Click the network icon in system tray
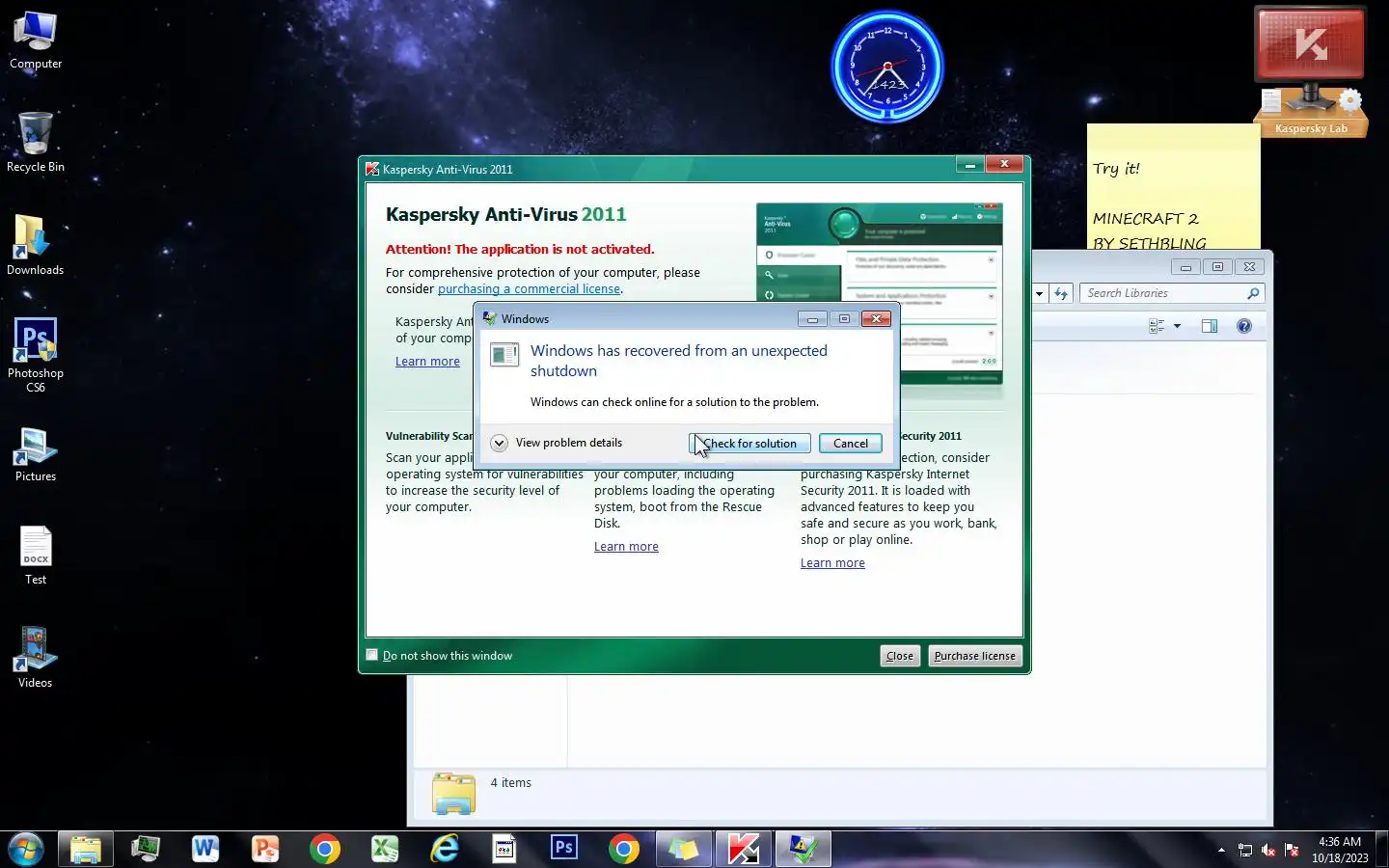Screen dimensions: 1389x868 pyautogui.click(x=1245, y=850)
